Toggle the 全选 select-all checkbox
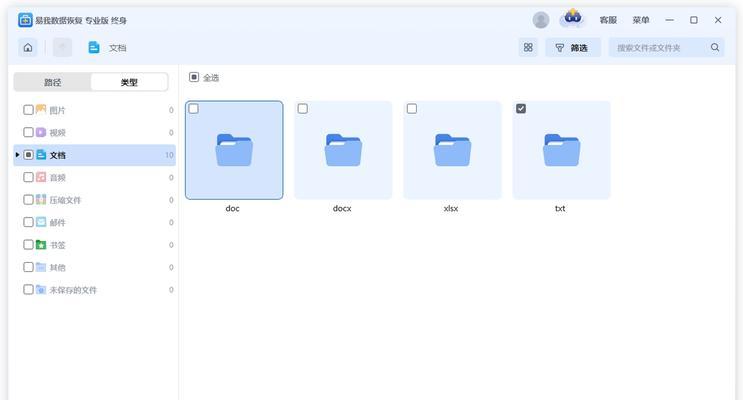 pos(194,77)
